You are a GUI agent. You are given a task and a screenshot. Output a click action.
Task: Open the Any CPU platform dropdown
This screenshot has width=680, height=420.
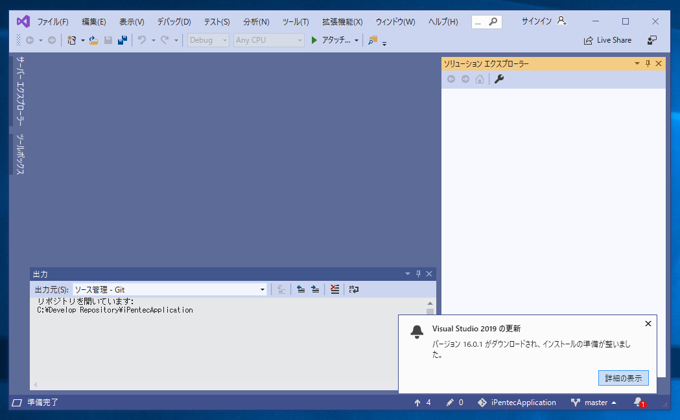coord(269,40)
